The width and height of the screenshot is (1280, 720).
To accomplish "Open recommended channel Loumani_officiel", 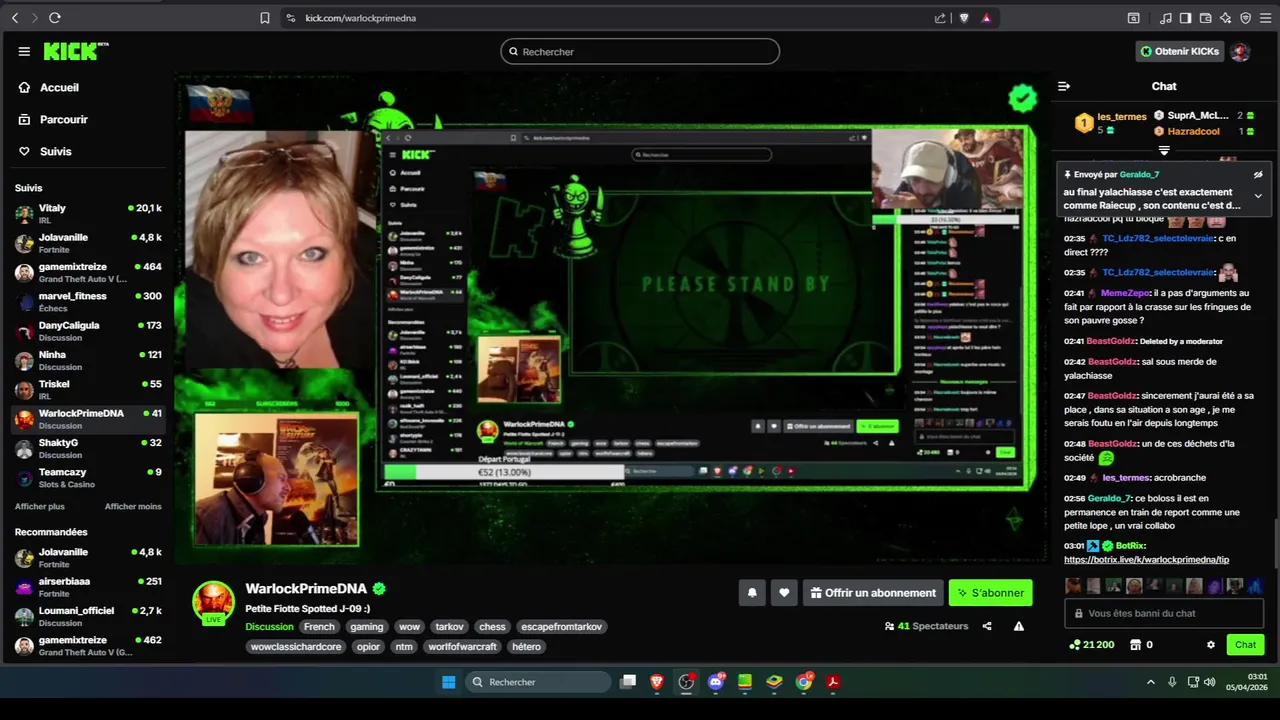I will click(88, 616).
